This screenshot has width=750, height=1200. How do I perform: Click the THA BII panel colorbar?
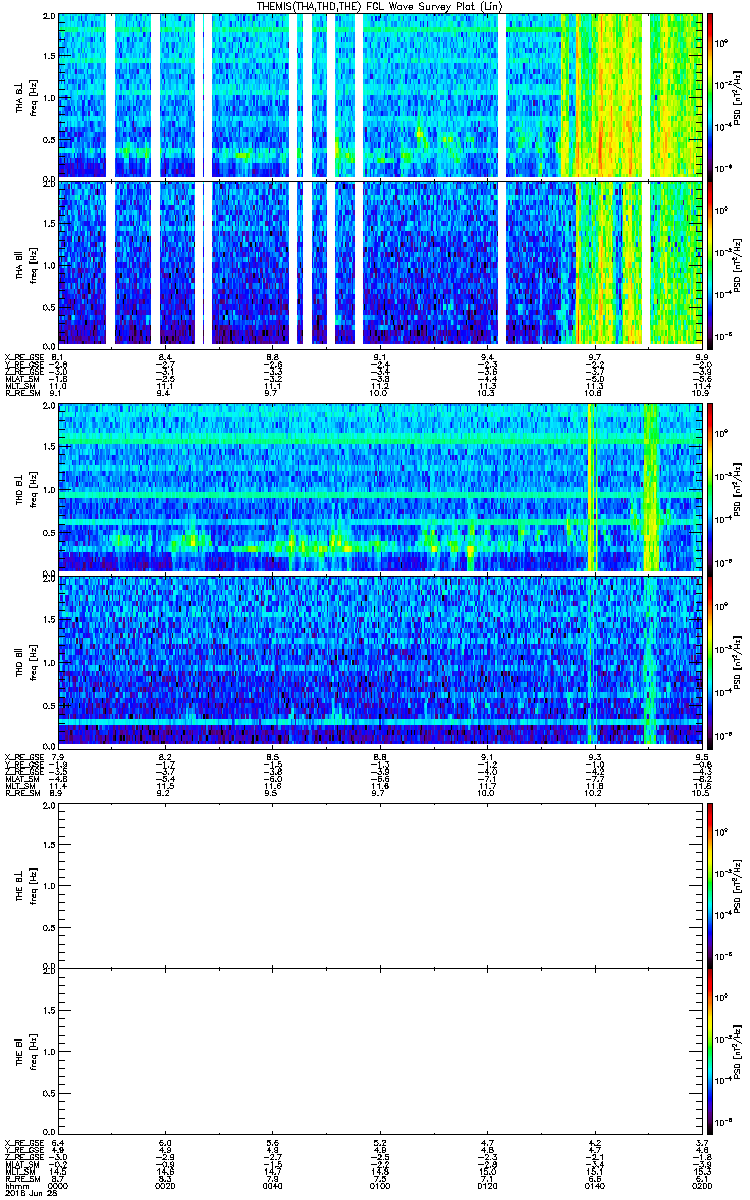[709, 263]
